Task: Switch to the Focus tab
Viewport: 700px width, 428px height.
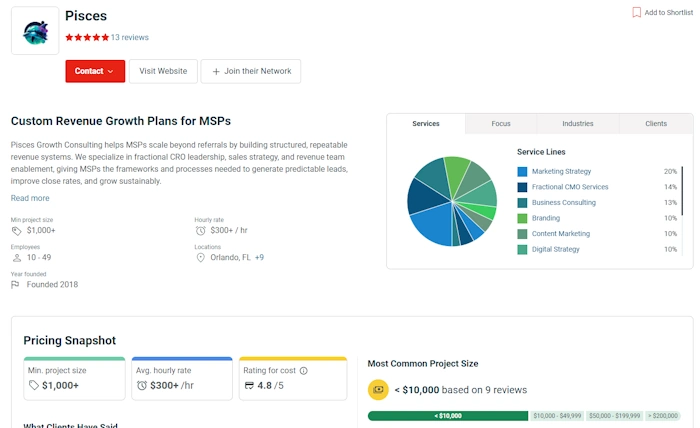Action: click(501, 124)
